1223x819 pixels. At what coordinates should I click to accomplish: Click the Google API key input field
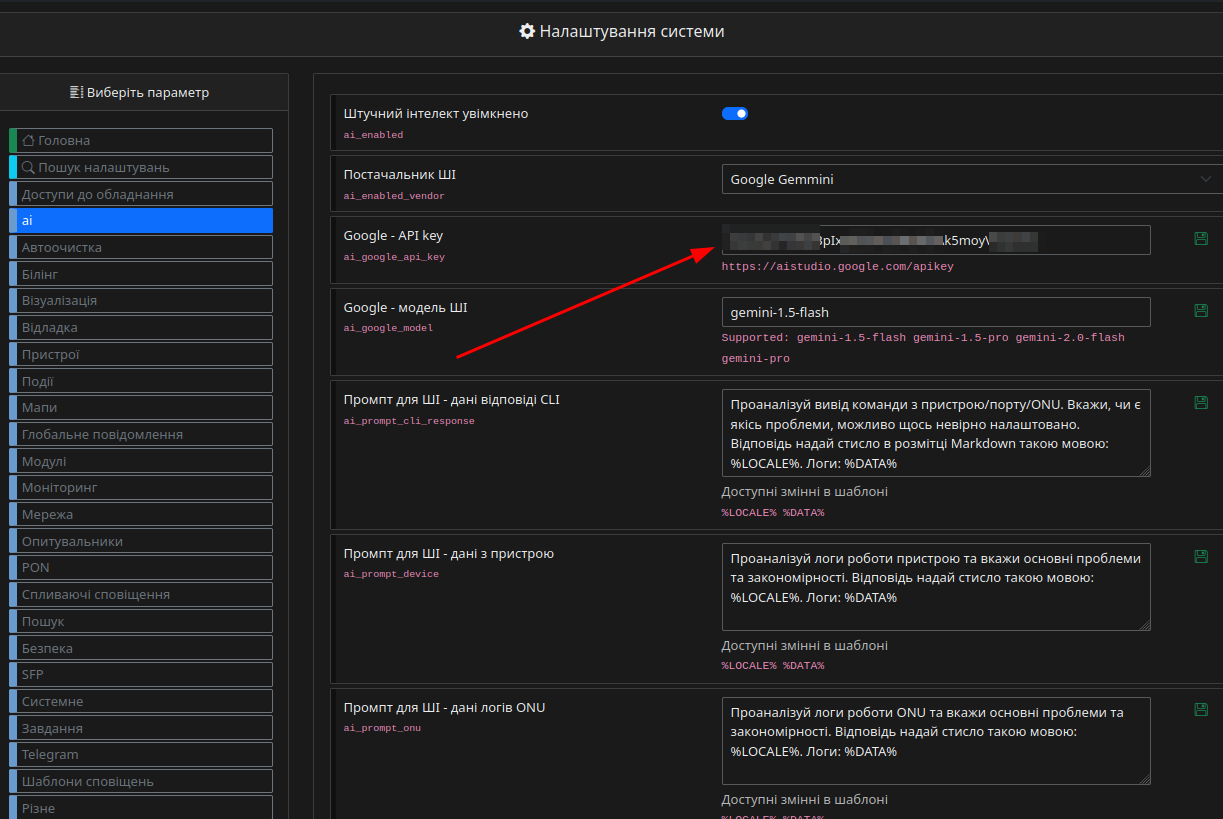pyautogui.click(x=936, y=240)
